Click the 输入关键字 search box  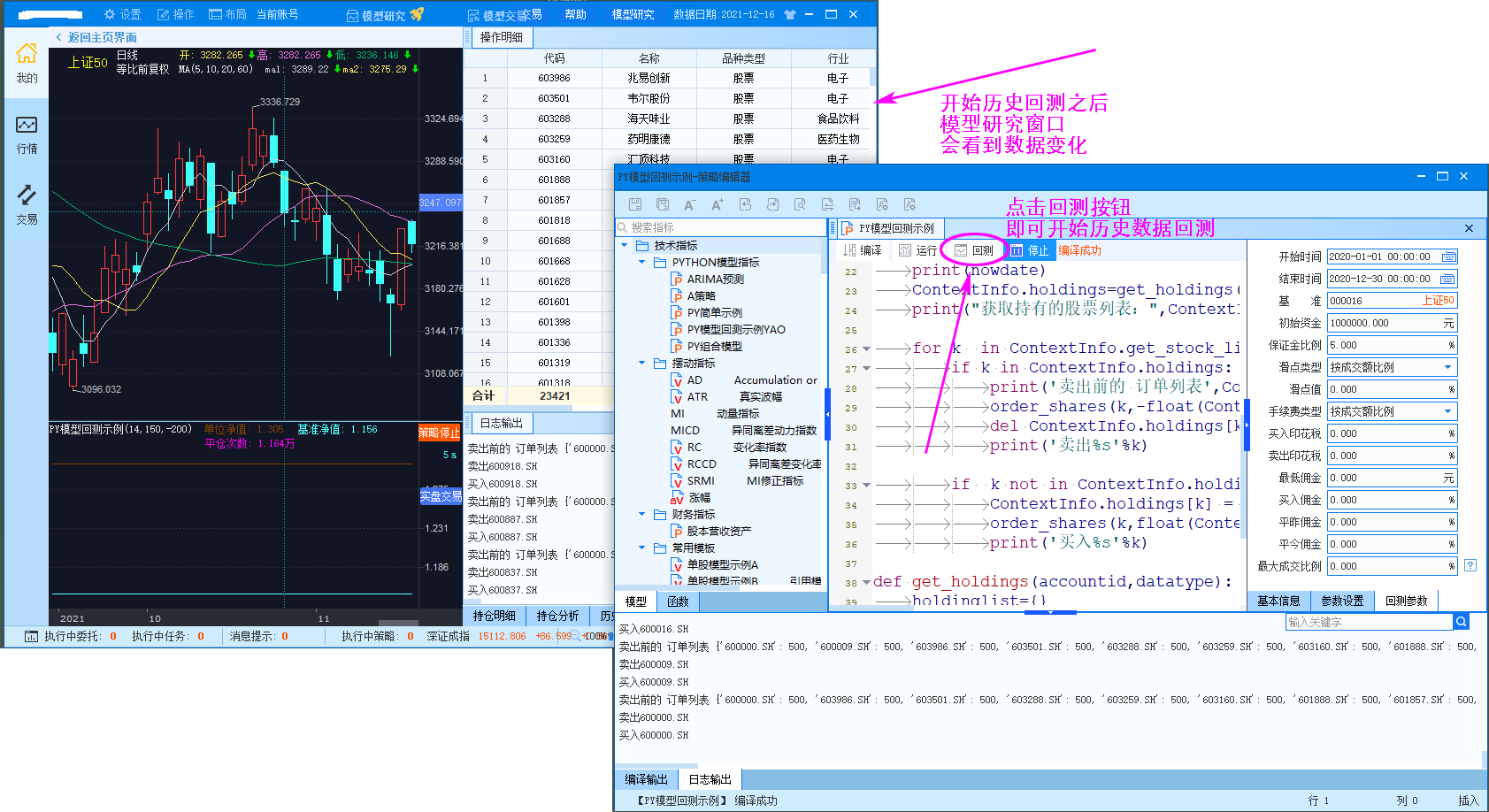point(1369,622)
